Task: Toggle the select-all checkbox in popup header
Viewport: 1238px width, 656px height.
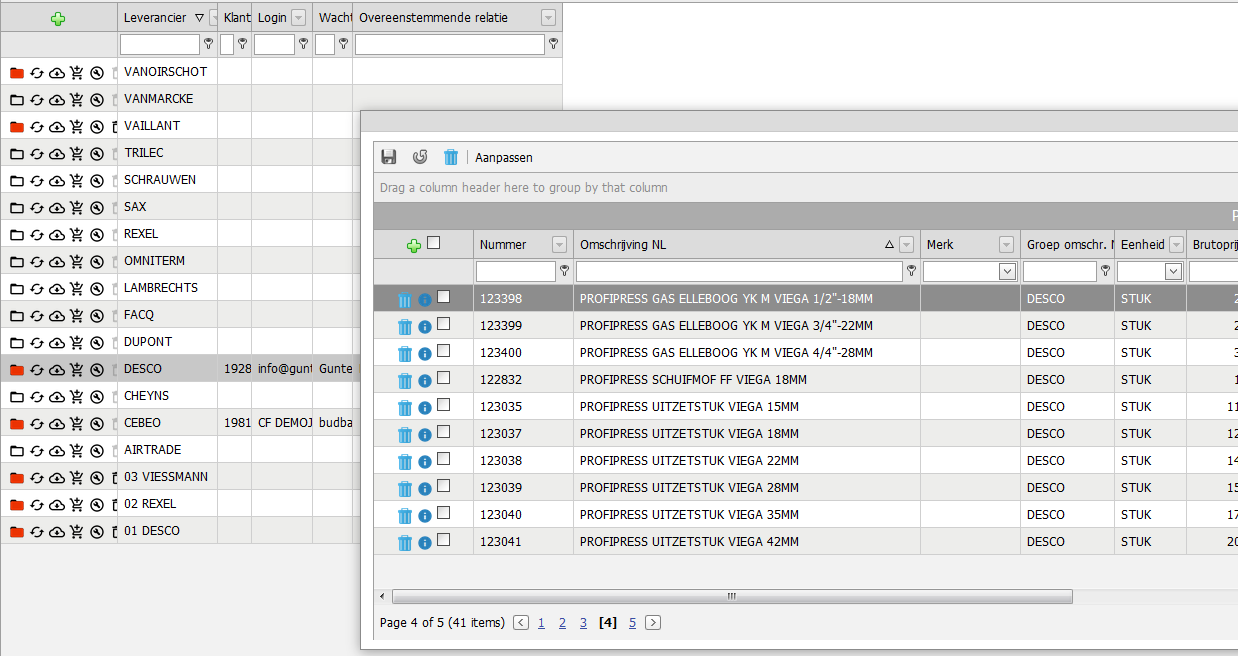Action: click(x=434, y=242)
